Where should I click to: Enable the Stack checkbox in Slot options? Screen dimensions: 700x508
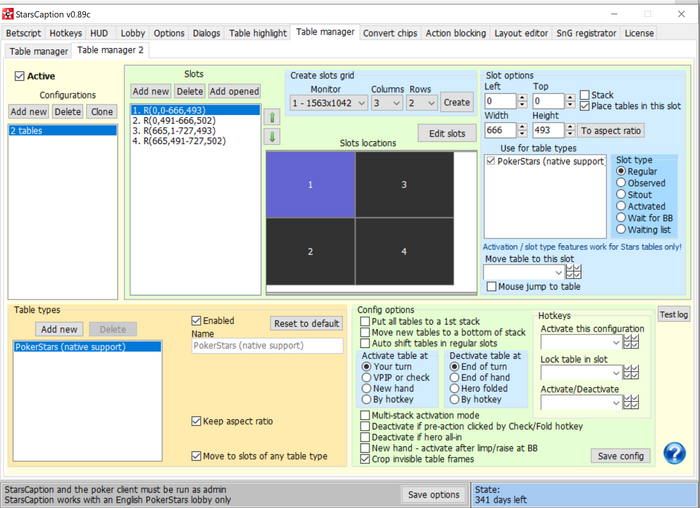[585, 95]
